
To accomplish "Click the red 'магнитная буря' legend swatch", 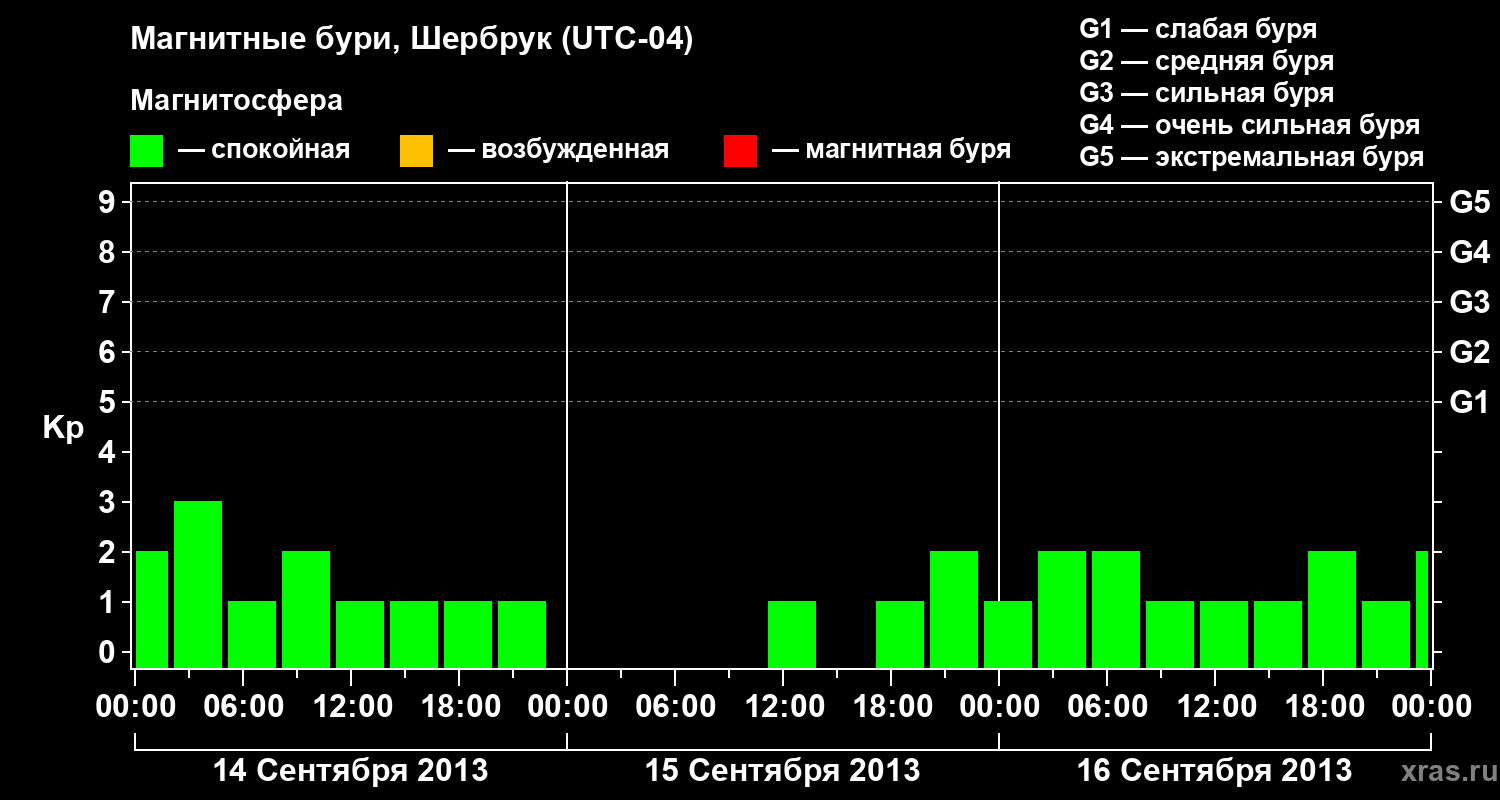I will [x=740, y=150].
